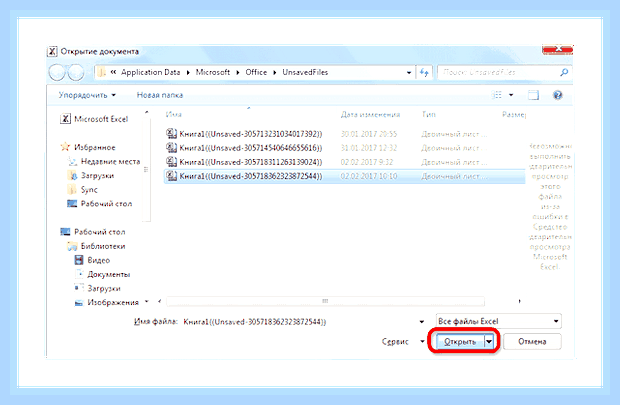Open Недавние места in favorites
Viewport: 620px width, 405px height.
[104, 161]
